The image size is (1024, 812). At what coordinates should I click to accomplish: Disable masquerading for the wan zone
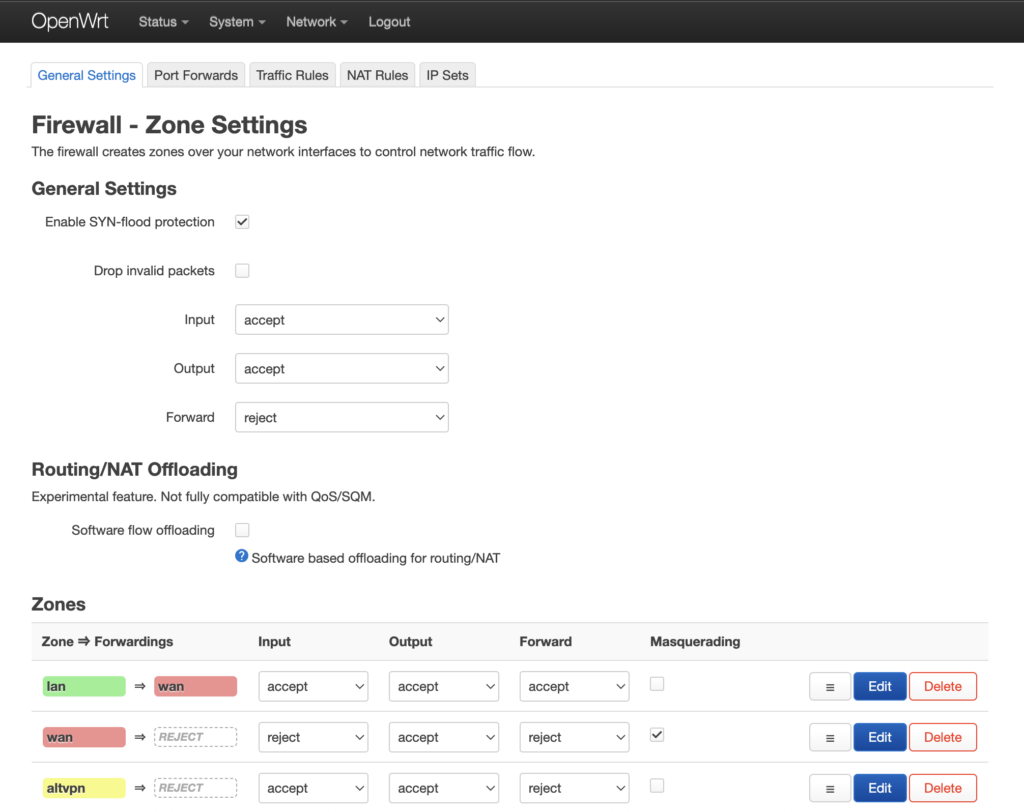point(656,735)
